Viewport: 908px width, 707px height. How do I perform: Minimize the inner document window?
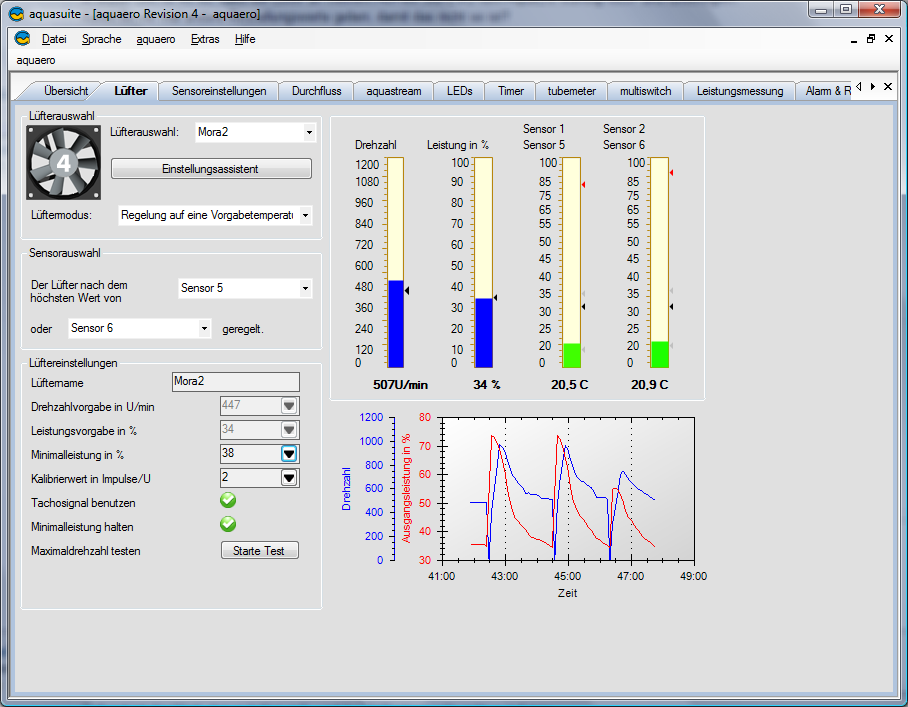[854, 39]
